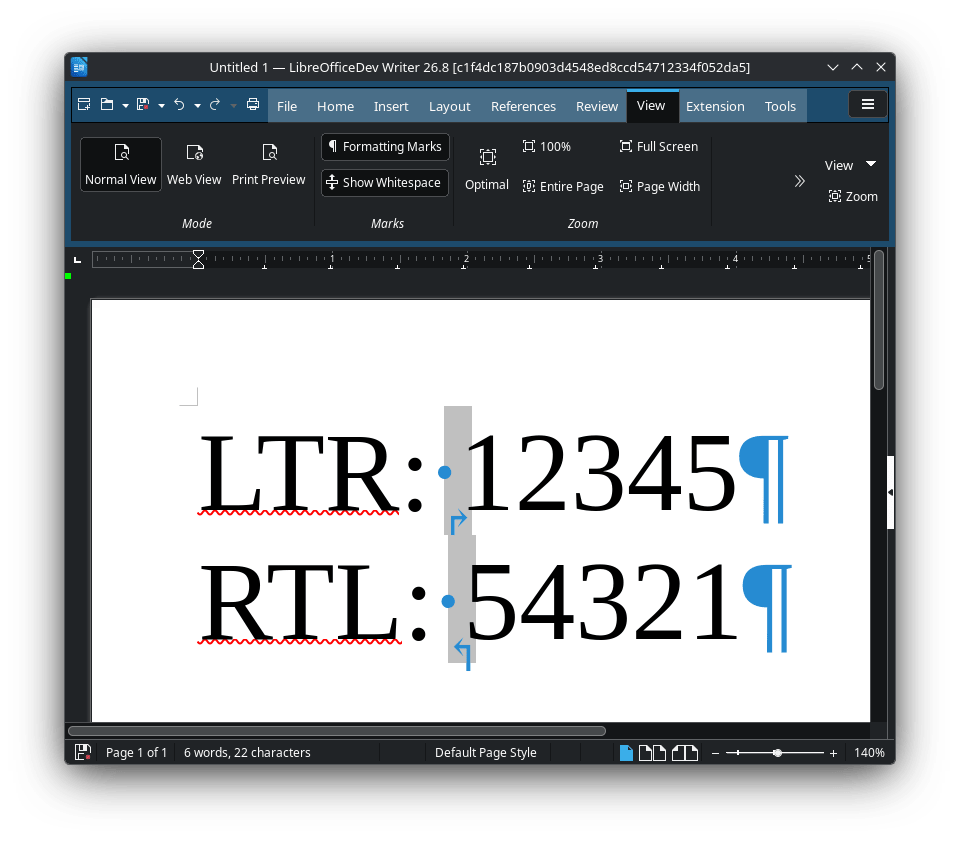960x841 pixels.
Task: Click the New document icon
Action: coord(84,105)
